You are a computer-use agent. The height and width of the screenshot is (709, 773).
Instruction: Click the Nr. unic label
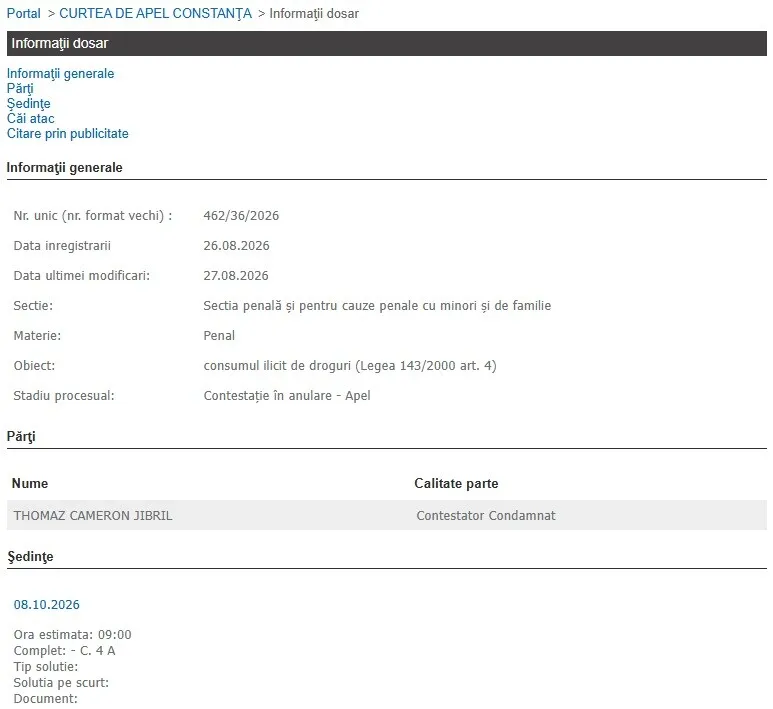(x=93, y=215)
